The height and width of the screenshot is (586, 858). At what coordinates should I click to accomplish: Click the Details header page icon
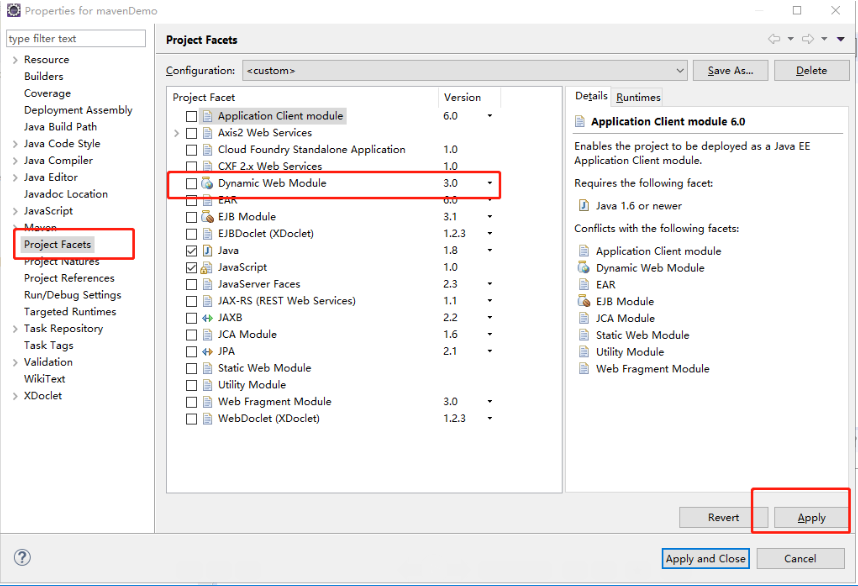tap(579, 121)
